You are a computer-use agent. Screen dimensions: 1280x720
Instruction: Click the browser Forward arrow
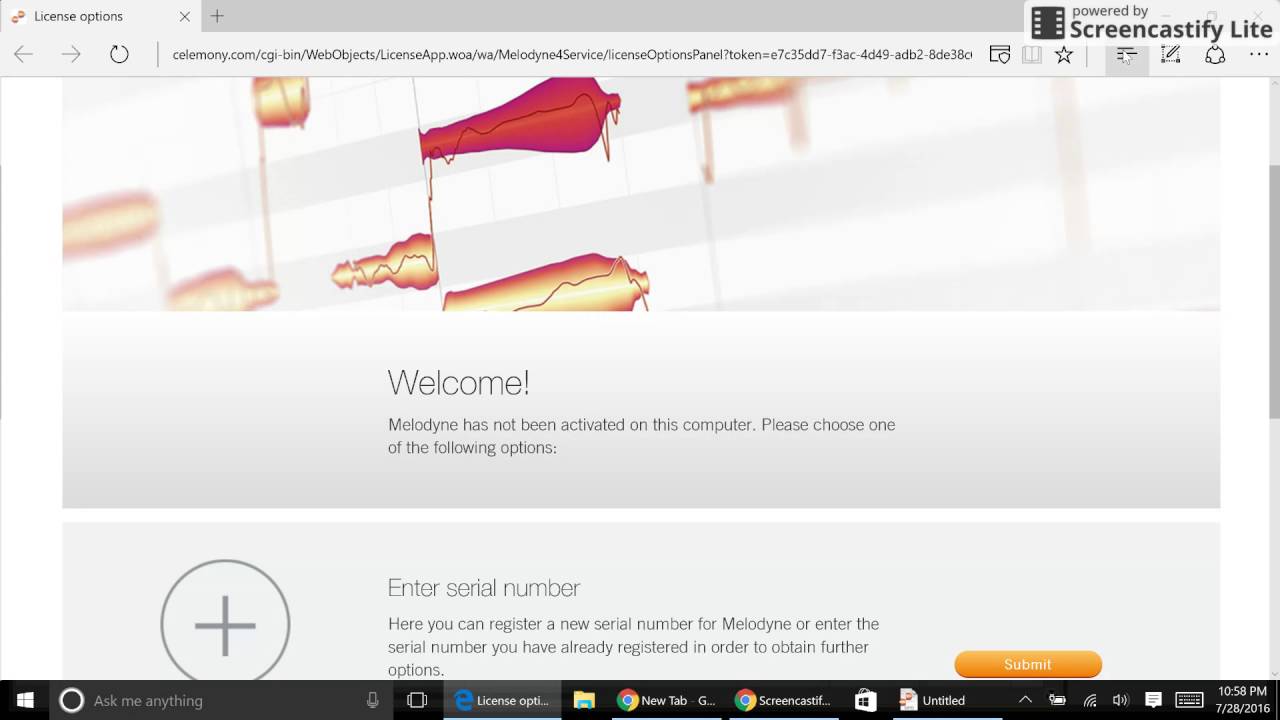pyautogui.click(x=71, y=55)
